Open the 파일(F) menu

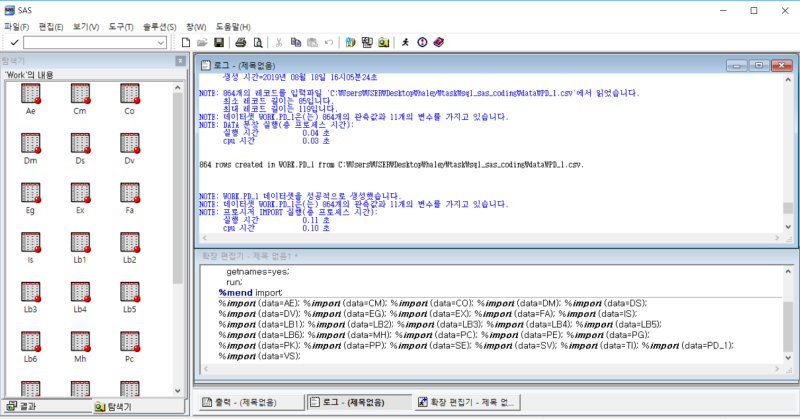tap(17, 27)
